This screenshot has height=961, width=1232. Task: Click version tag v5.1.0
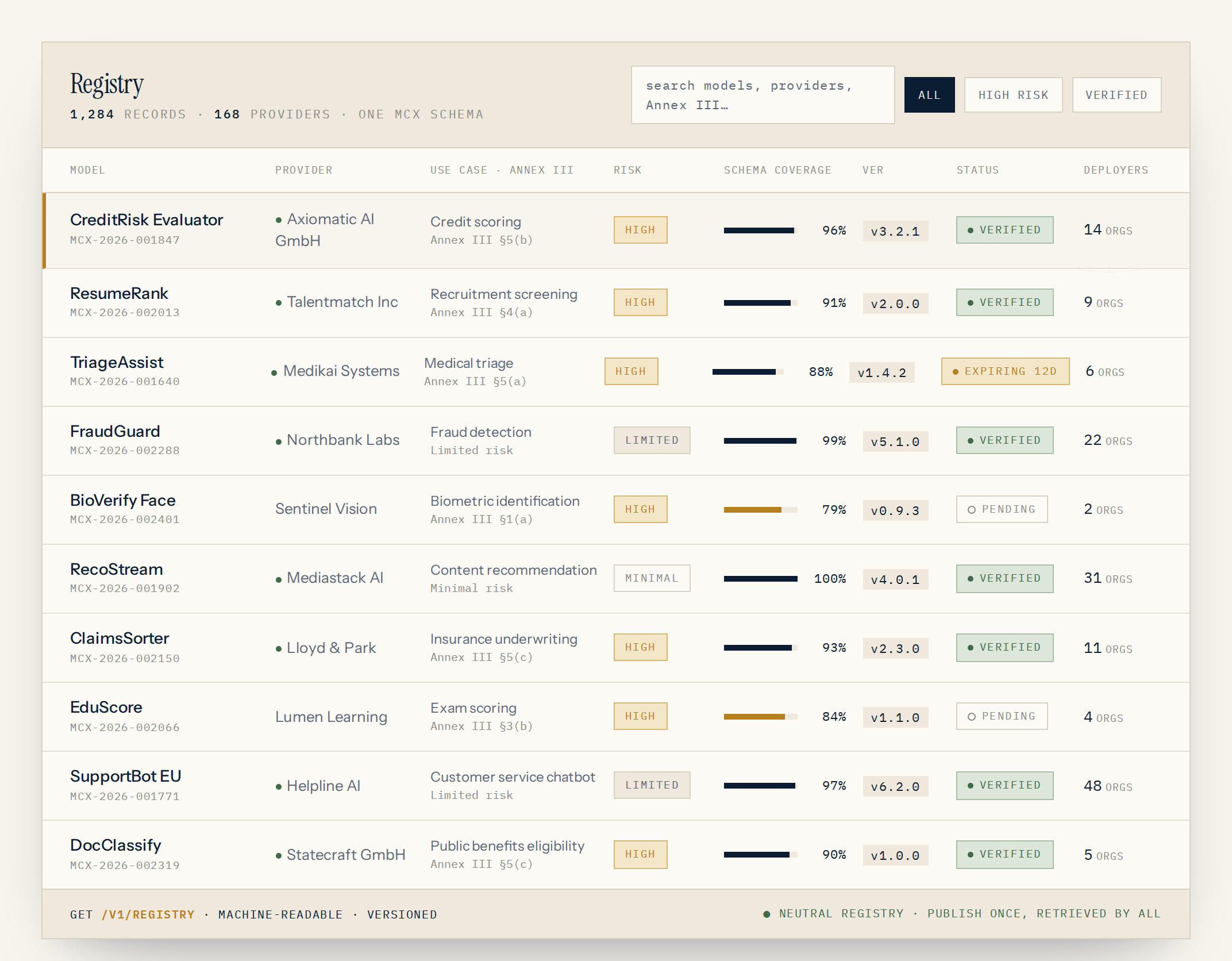coord(895,441)
